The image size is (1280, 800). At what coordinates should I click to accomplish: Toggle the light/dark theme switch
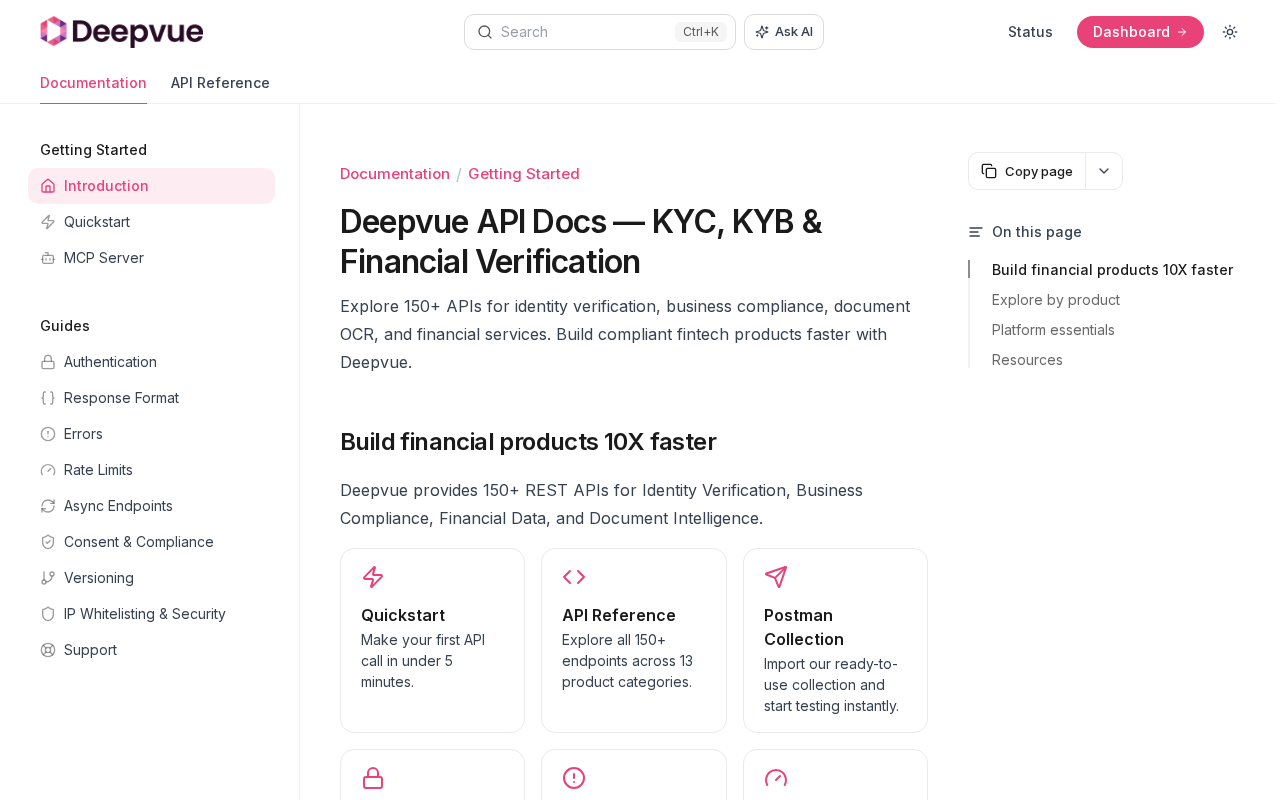point(1230,32)
